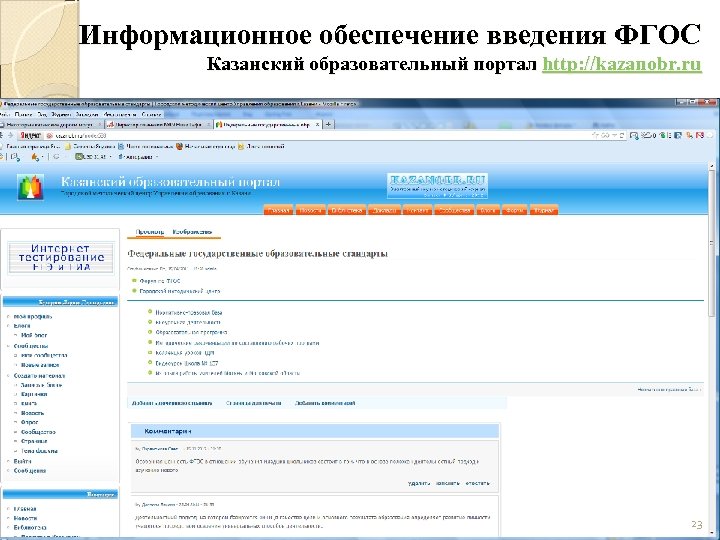720x540 pixels.
Task: Open Городской методический центр link
Action: point(180,291)
